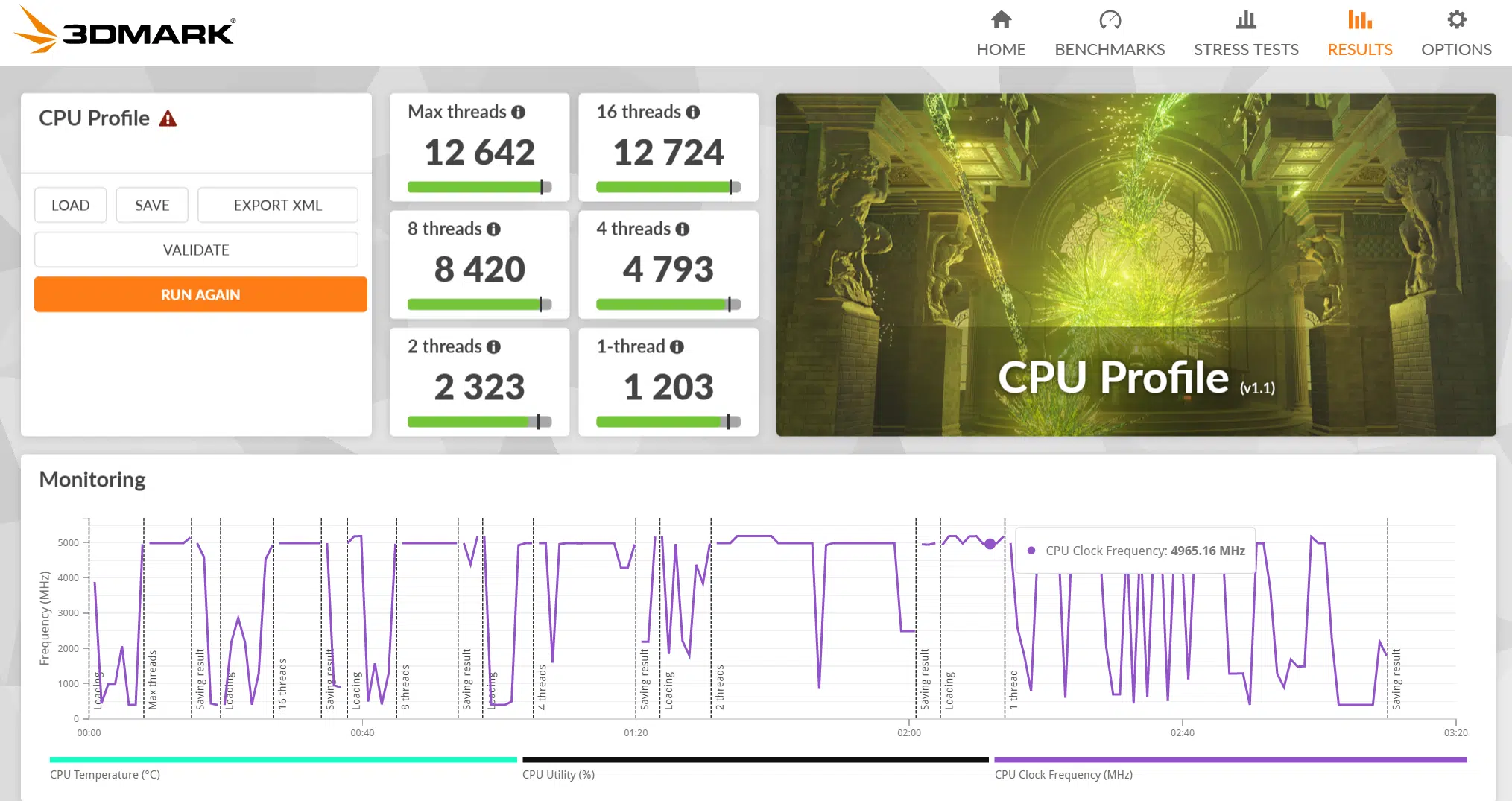The width and height of the screenshot is (1512, 801).
Task: Open STRESS TESTS label
Action: [1246, 49]
